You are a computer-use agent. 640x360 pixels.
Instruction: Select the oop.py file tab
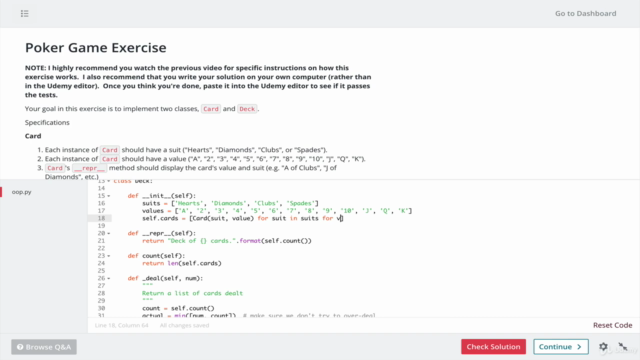22,192
